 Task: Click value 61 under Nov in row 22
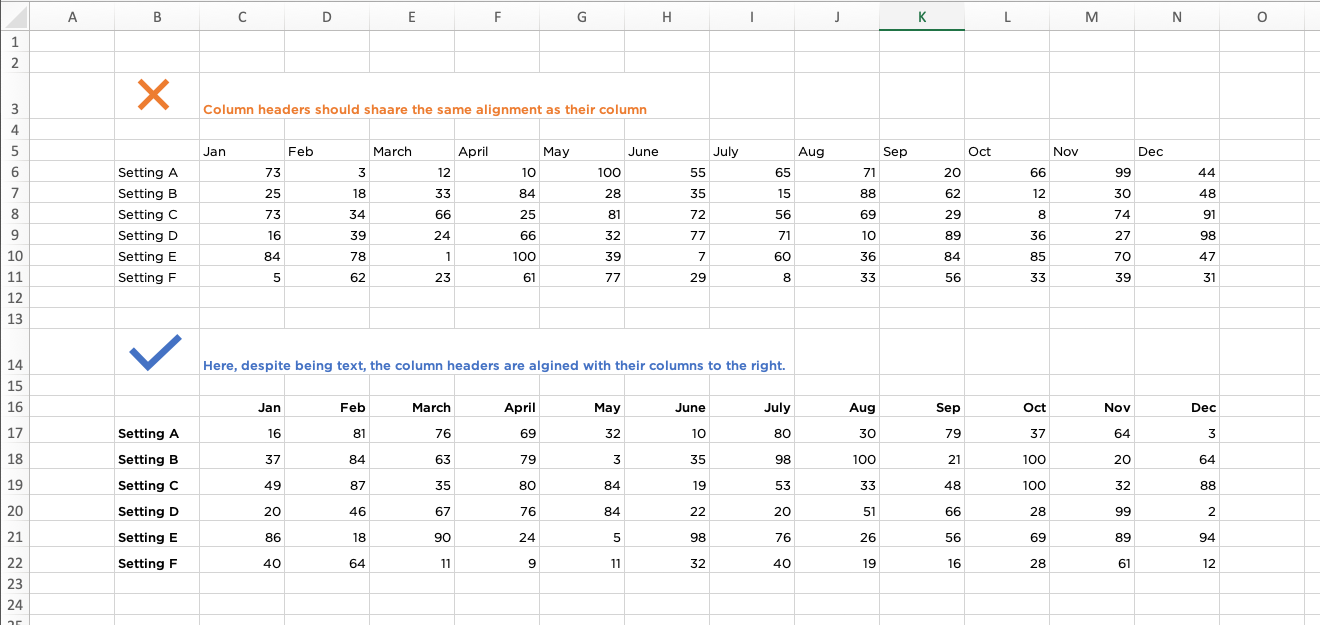click(x=1124, y=564)
